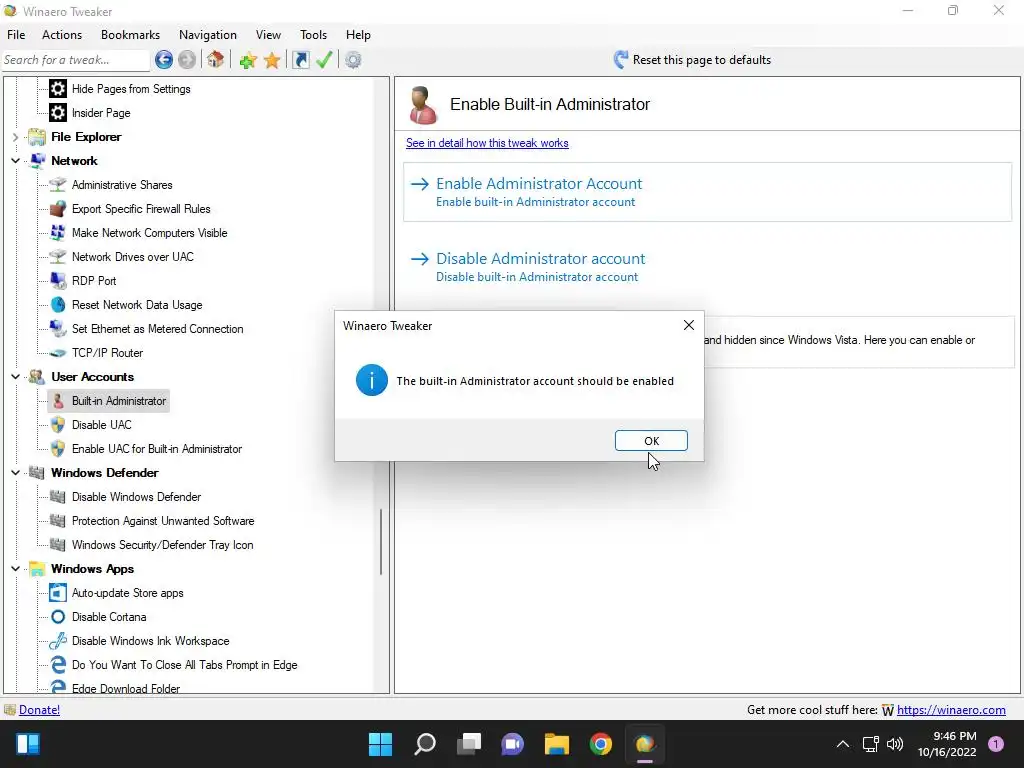Open the Navigation menu
The height and width of the screenshot is (768, 1024).
point(208,35)
